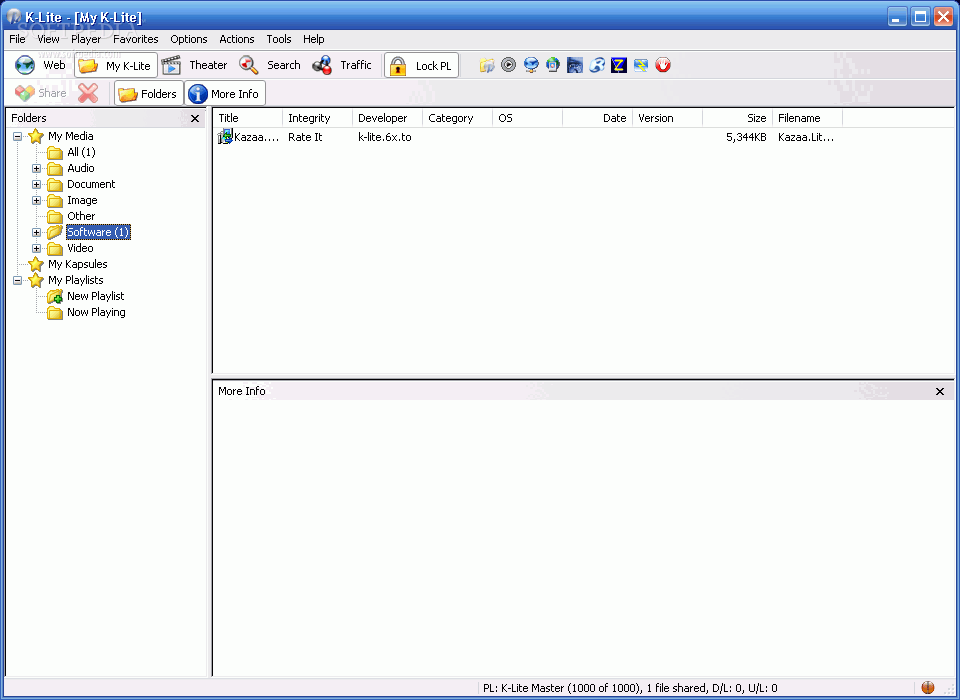Expand the Software (1) folder node
This screenshot has height=700, width=960.
tap(37, 232)
